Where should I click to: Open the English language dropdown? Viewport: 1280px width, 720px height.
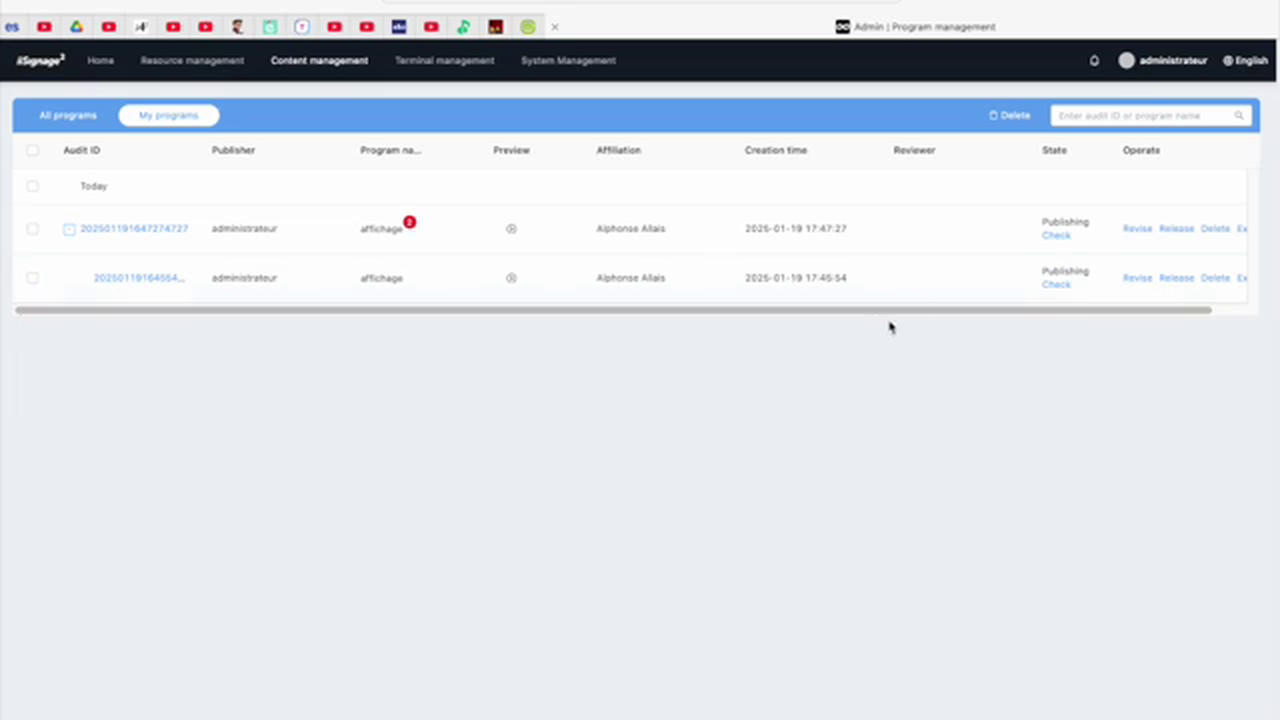pyautogui.click(x=1245, y=61)
